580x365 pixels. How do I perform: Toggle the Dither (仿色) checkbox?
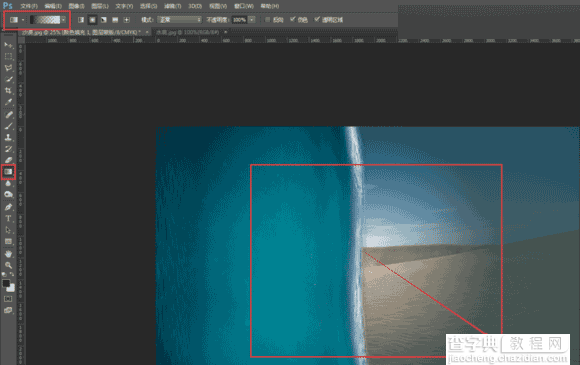293,19
